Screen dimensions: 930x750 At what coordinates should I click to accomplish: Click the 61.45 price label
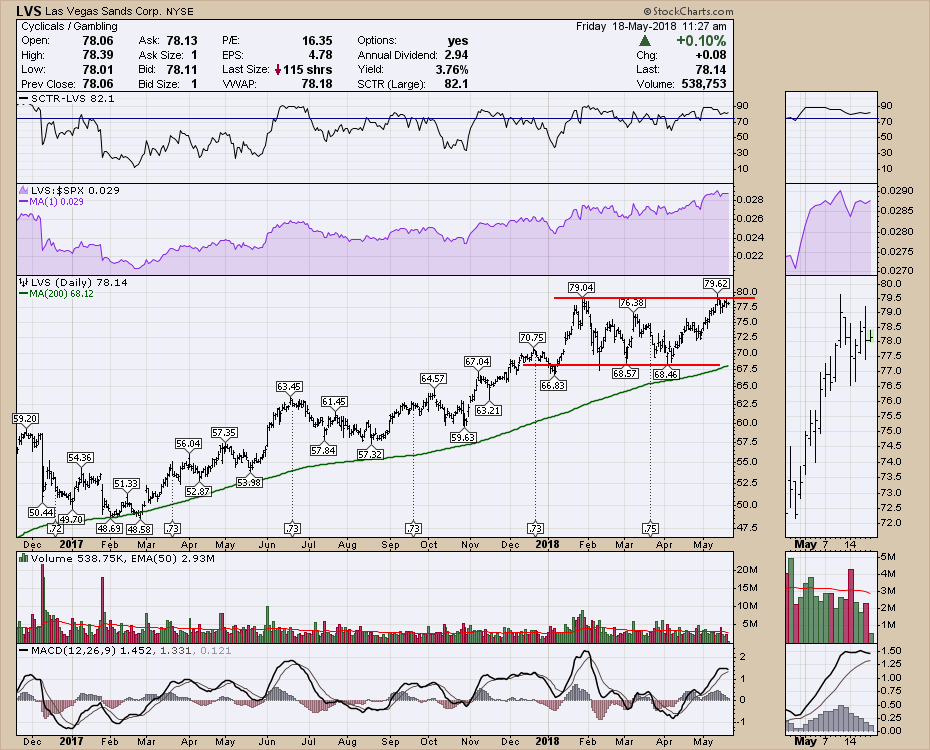point(334,401)
